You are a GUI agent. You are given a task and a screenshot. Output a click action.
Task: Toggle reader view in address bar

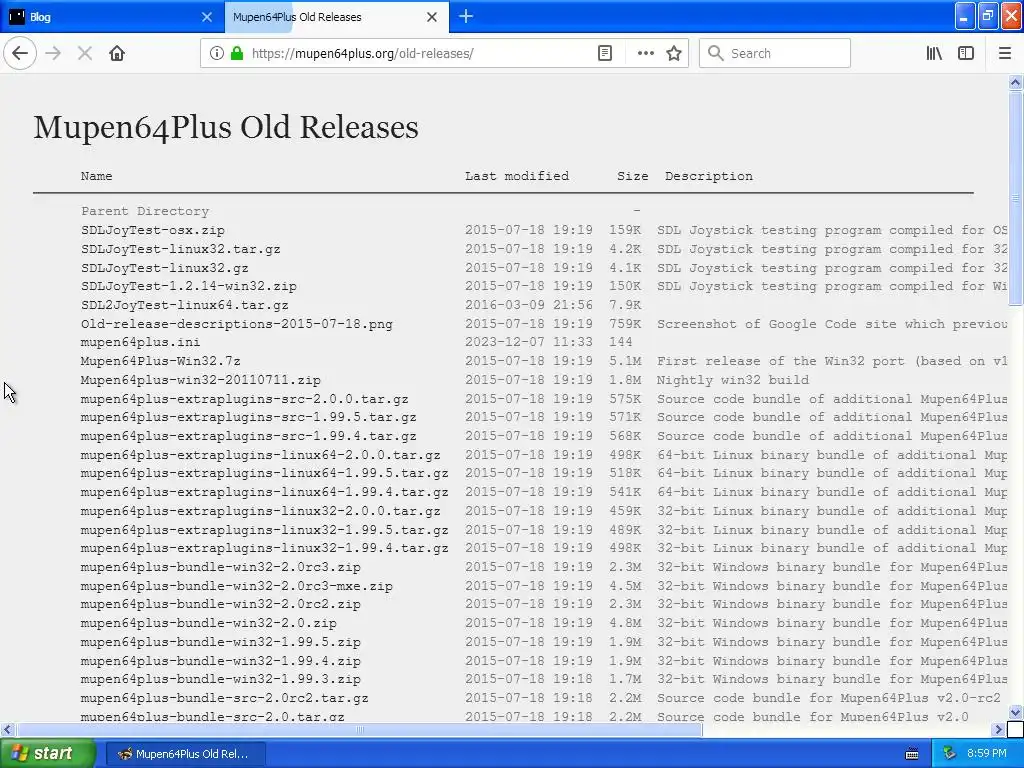[605, 53]
